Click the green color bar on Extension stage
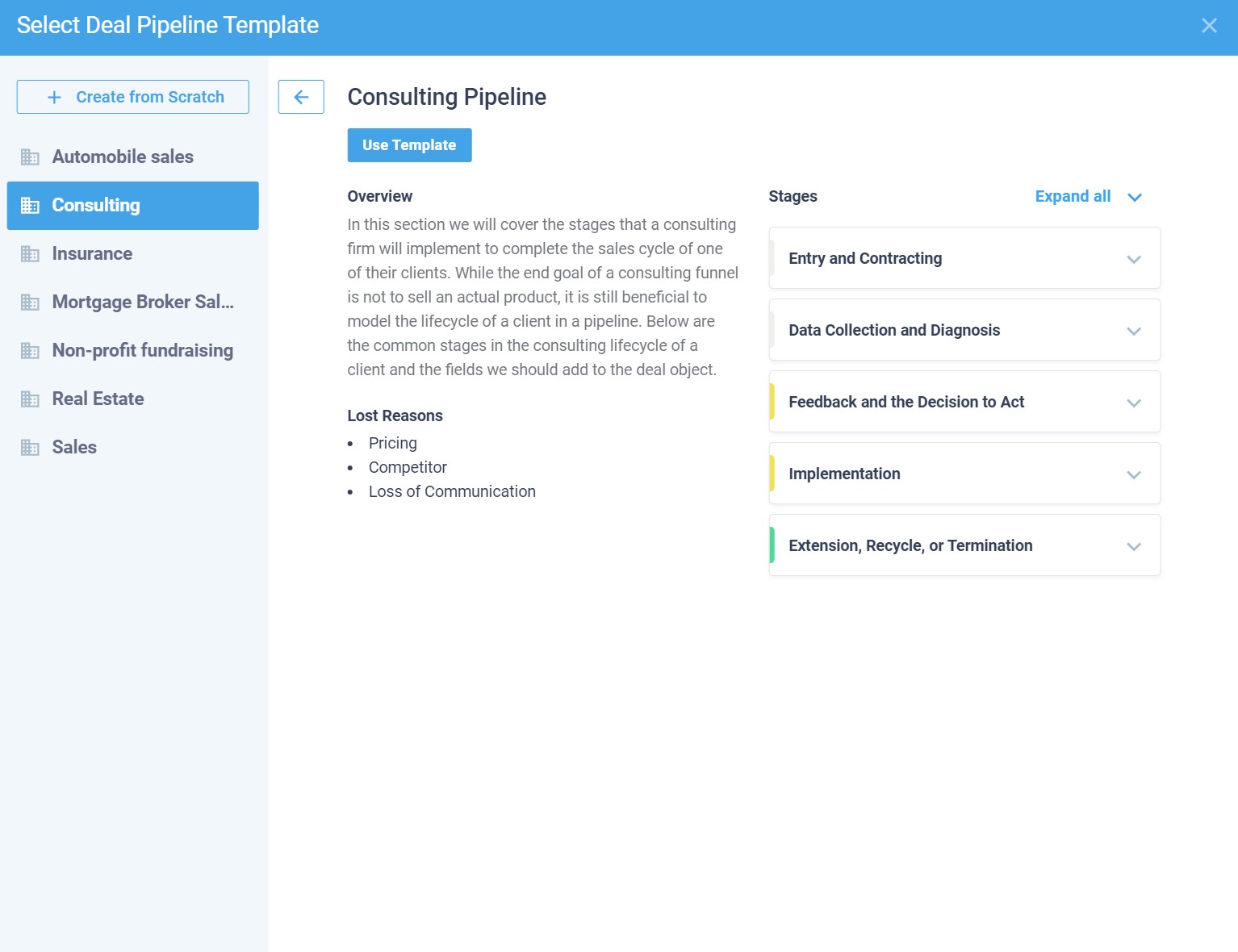 [x=772, y=545]
